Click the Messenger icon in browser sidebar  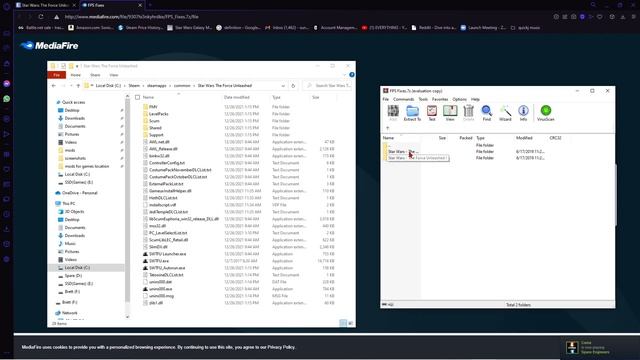pyautogui.click(x=7, y=83)
